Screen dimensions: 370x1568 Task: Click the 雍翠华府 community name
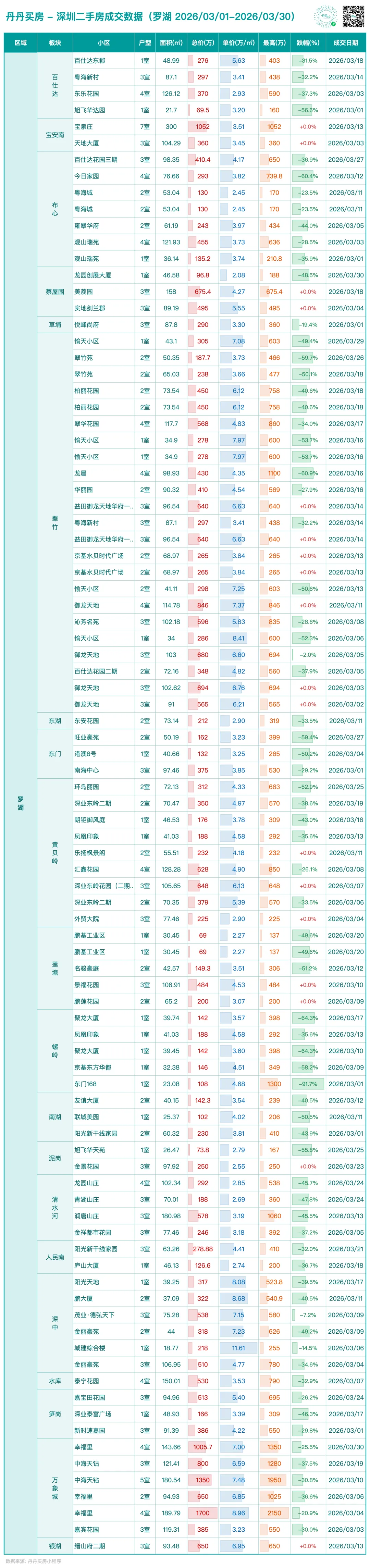click(x=86, y=226)
